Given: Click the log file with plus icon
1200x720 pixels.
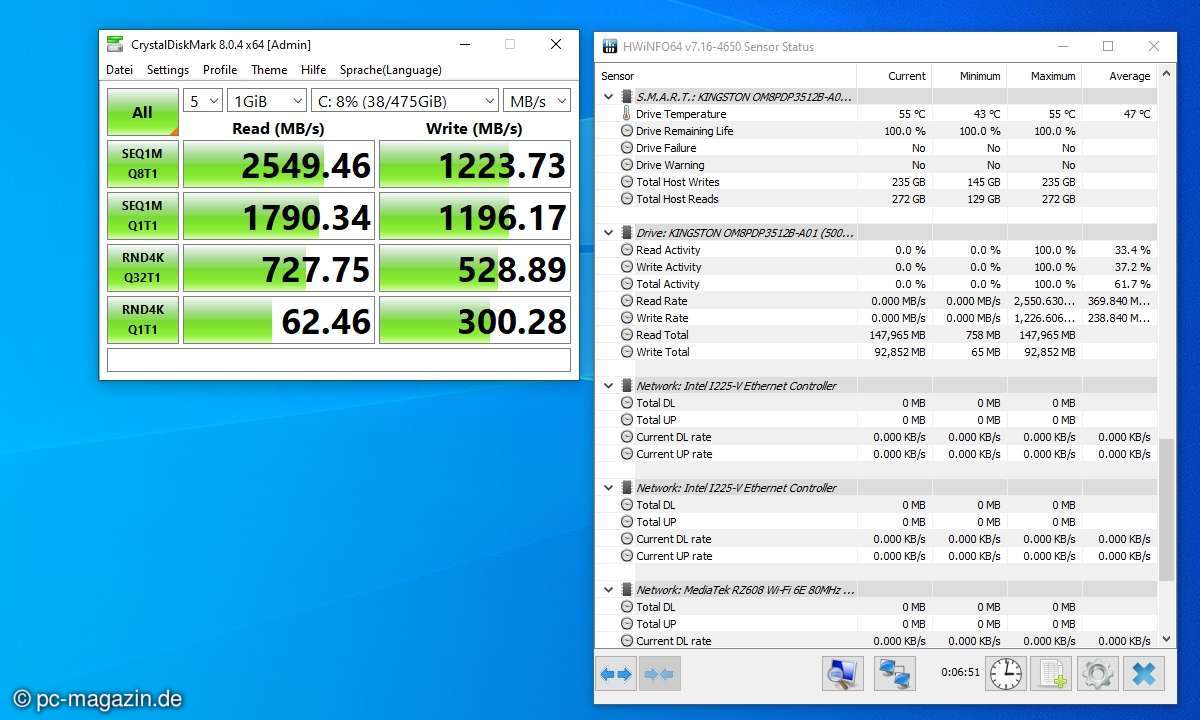Looking at the screenshot, I should [1052, 674].
